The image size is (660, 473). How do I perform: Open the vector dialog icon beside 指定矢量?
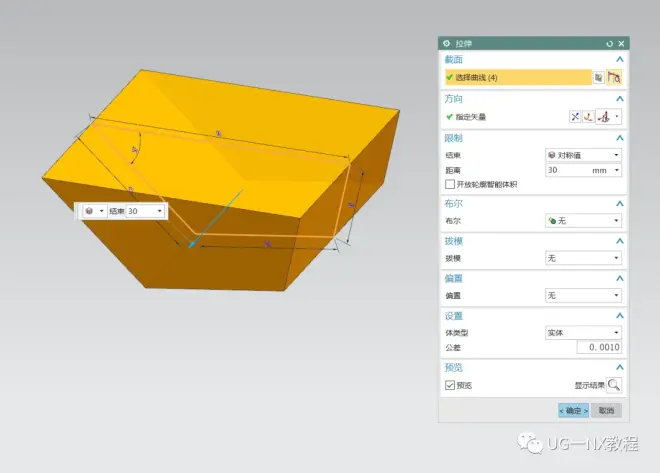coord(588,117)
